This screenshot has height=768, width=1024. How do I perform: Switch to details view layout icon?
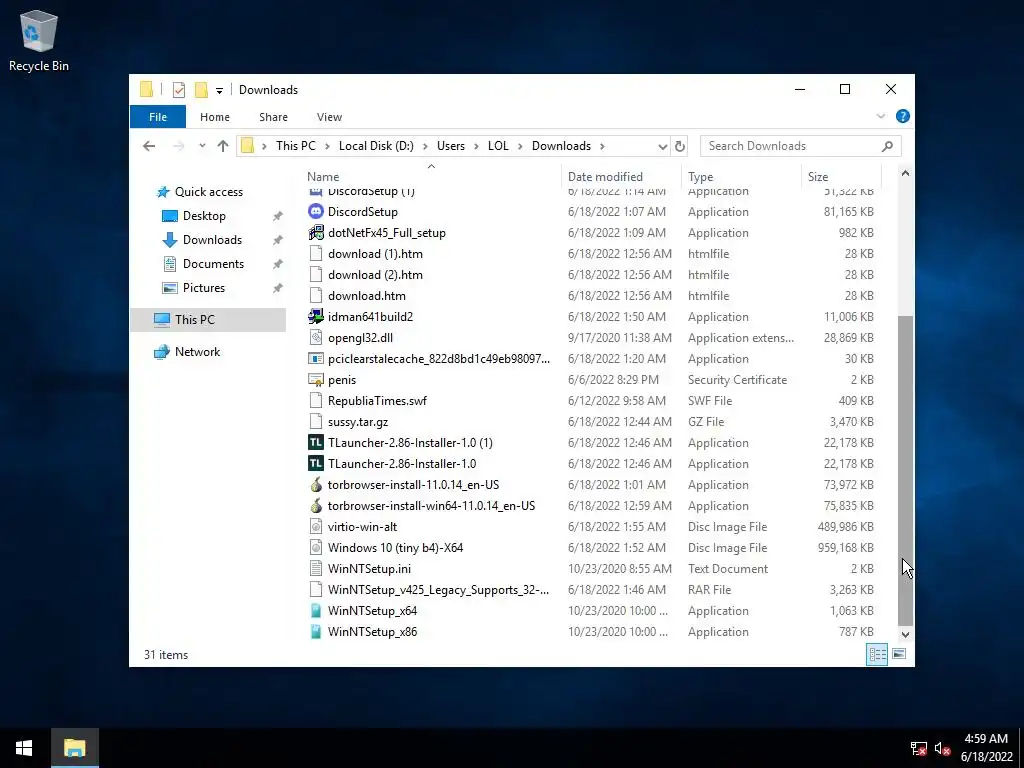[876, 654]
